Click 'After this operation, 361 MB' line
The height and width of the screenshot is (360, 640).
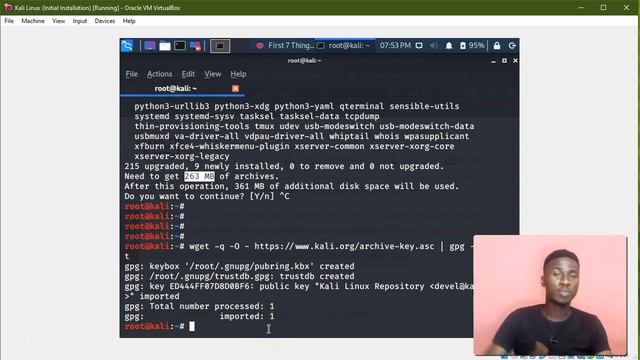coord(291,187)
